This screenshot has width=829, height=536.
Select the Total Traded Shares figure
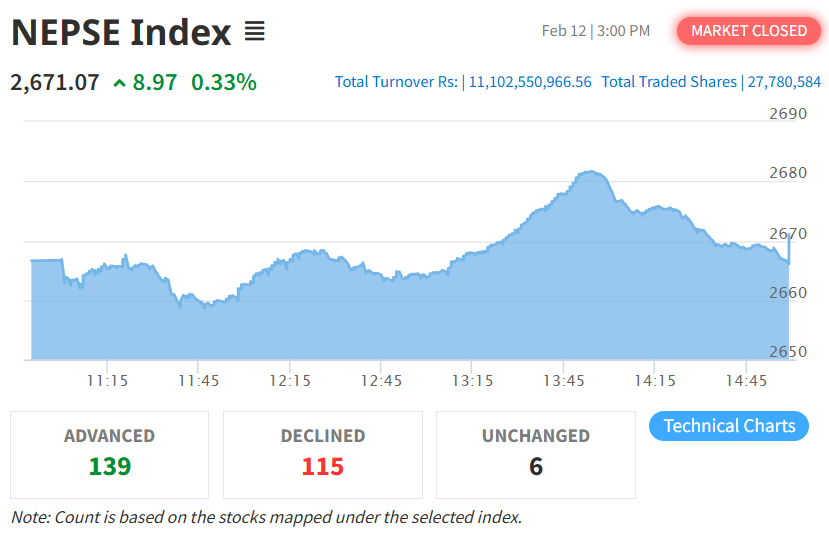[785, 82]
